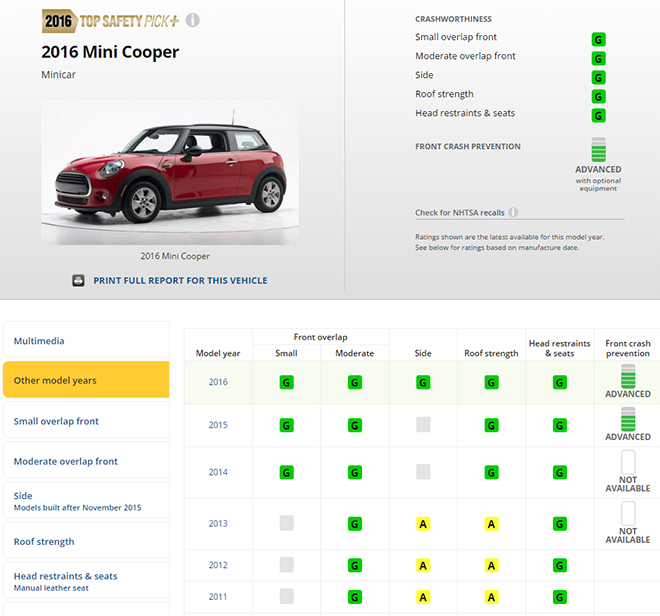Click 2012 Roof strength A rating badge

pos(491,566)
